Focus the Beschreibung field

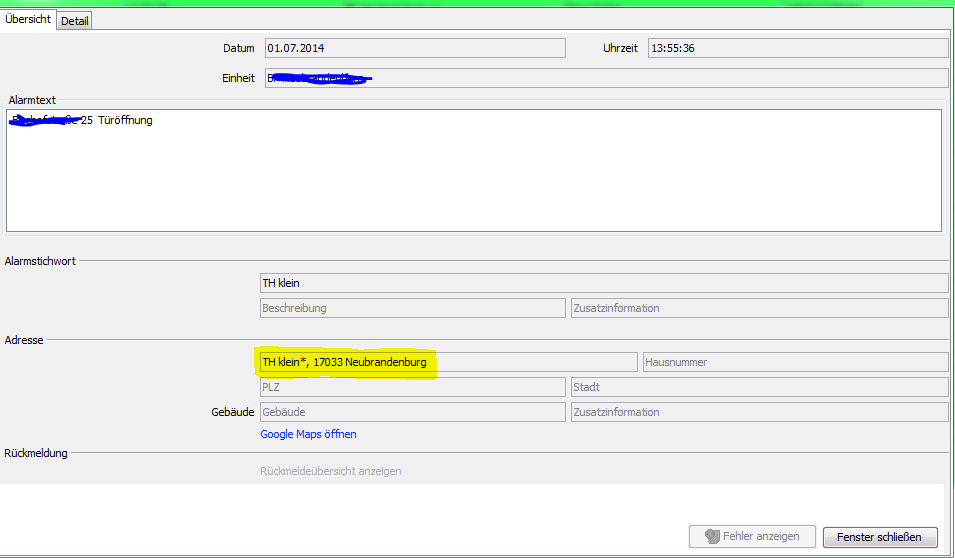tap(412, 308)
